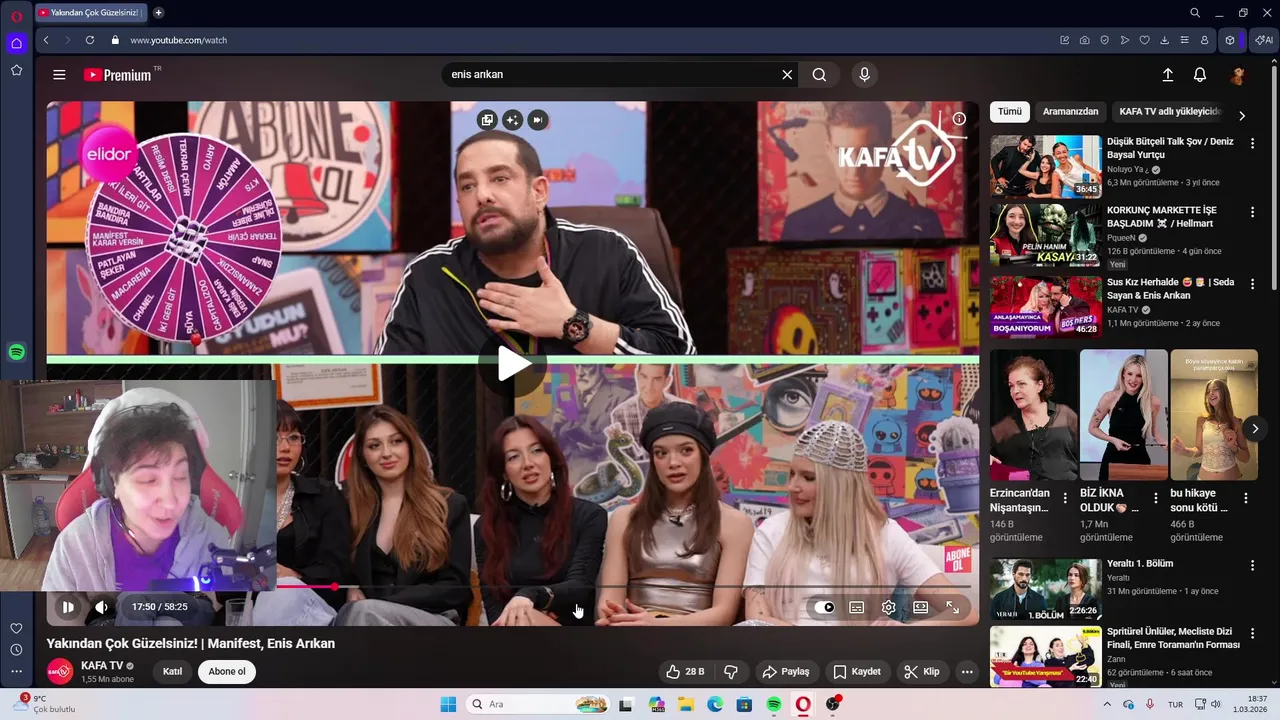Open options for 'Erzincan'dan Nişantaşın' short

(1064, 498)
